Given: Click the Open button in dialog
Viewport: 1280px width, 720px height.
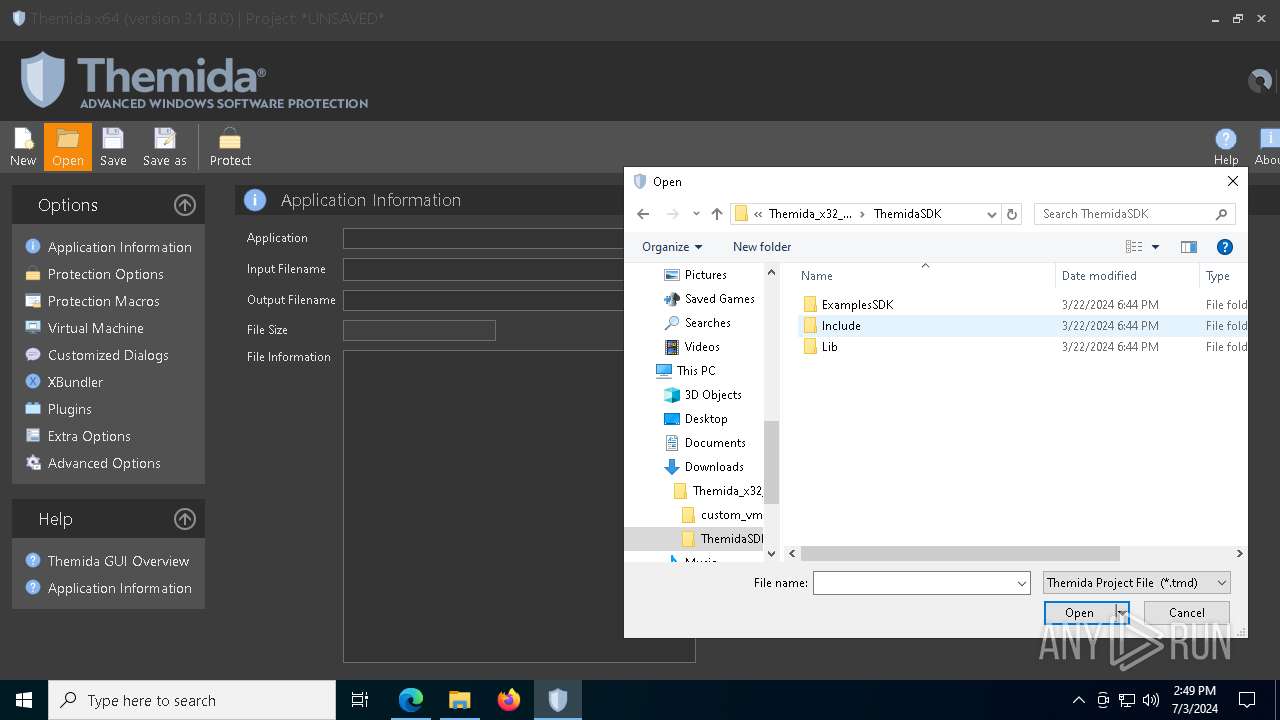Looking at the screenshot, I should point(1079,613).
